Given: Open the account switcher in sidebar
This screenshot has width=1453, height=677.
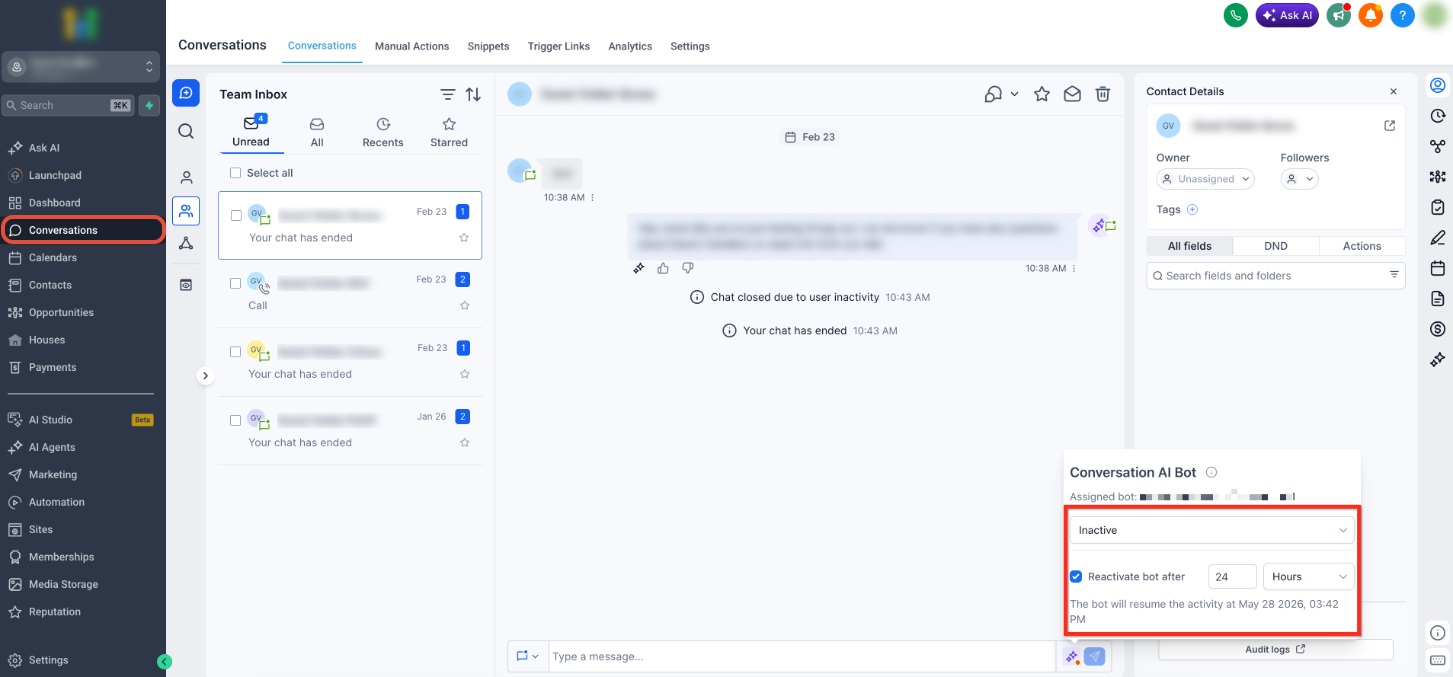Looking at the screenshot, I should point(81,67).
